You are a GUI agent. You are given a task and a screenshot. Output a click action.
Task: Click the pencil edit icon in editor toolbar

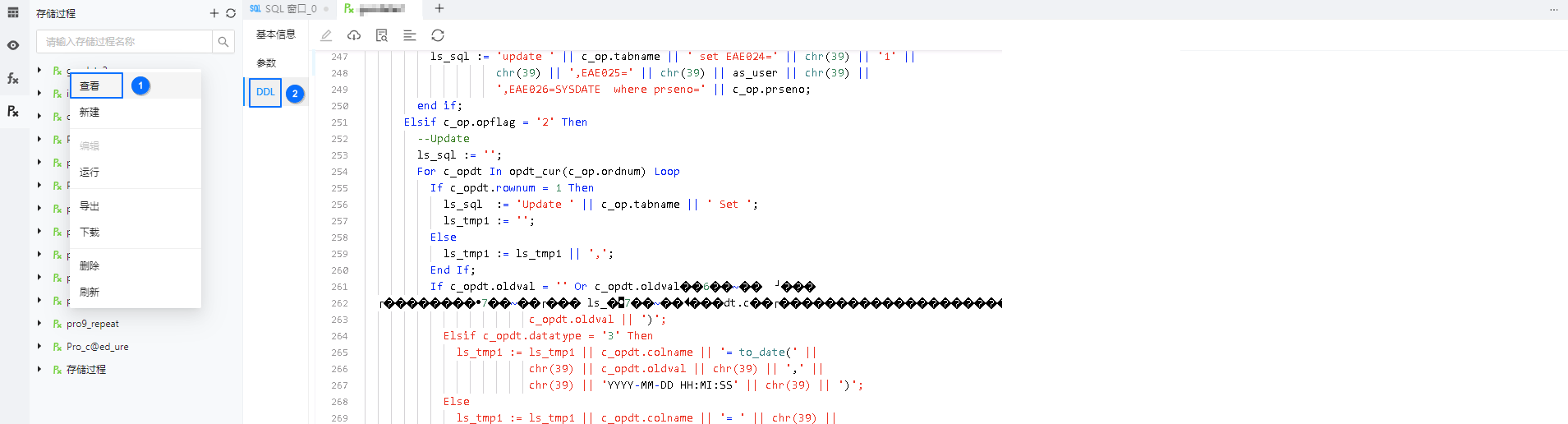click(x=326, y=35)
